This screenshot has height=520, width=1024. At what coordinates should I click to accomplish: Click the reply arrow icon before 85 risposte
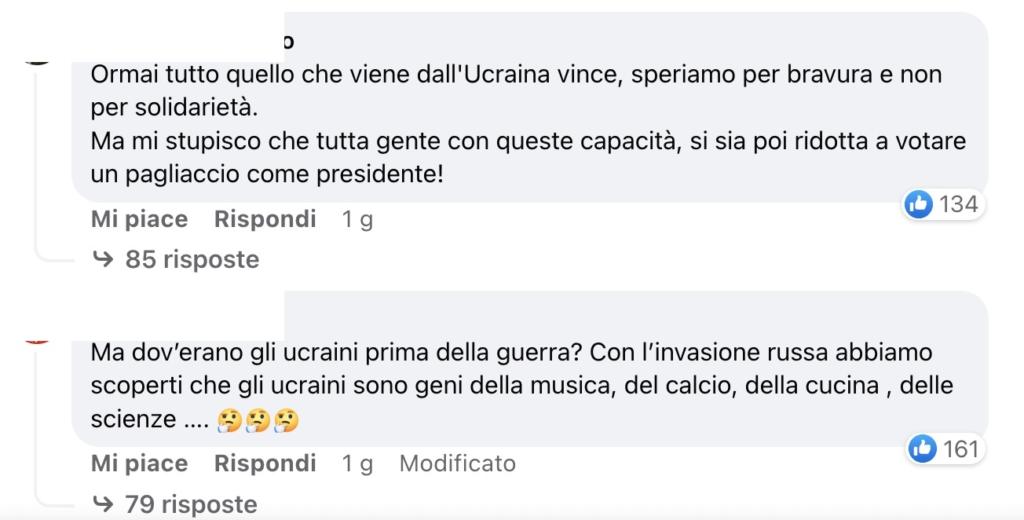tap(103, 259)
